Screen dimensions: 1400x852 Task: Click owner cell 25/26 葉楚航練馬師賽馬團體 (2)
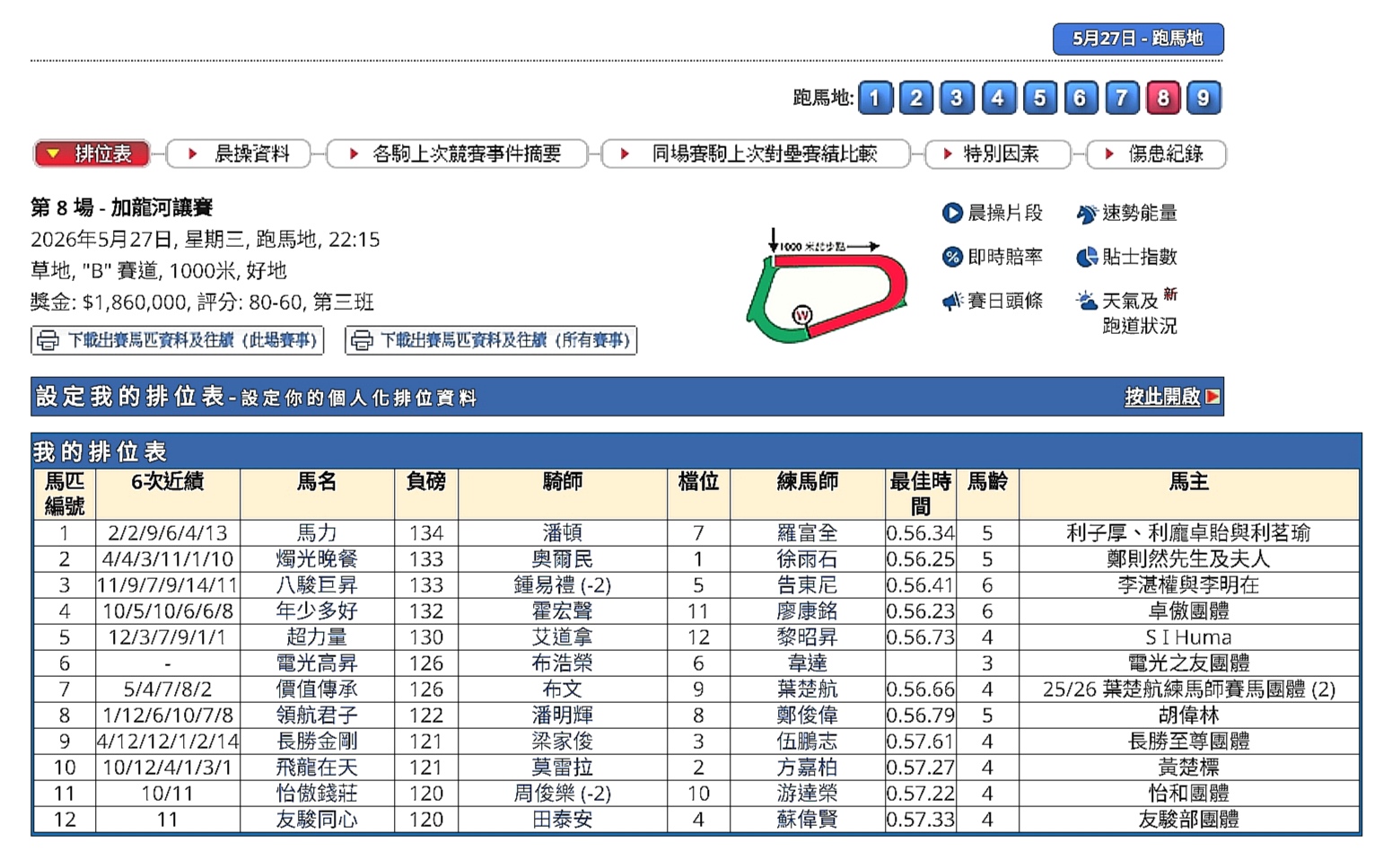1189,690
